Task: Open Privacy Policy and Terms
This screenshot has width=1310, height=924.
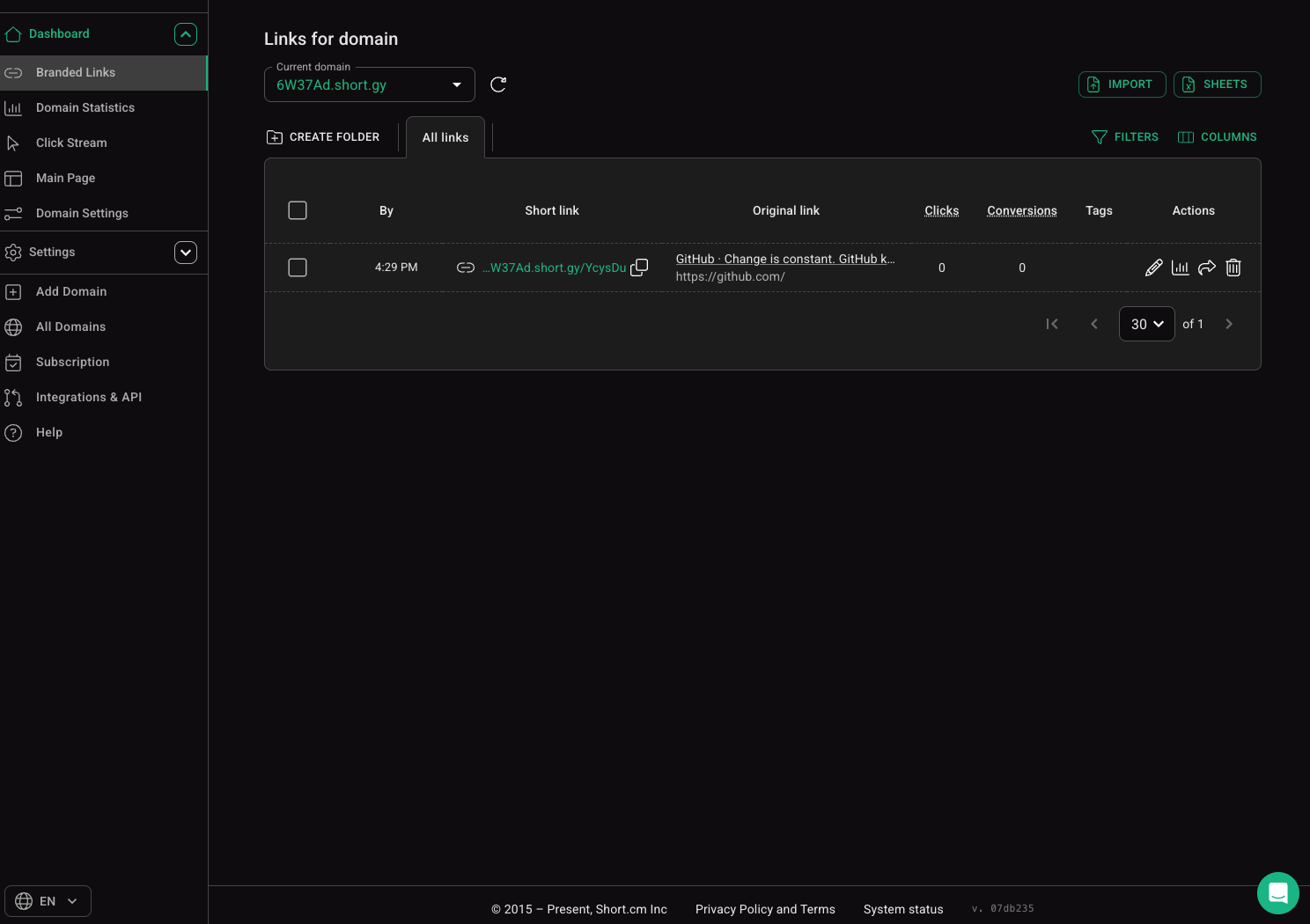Action: (x=765, y=909)
